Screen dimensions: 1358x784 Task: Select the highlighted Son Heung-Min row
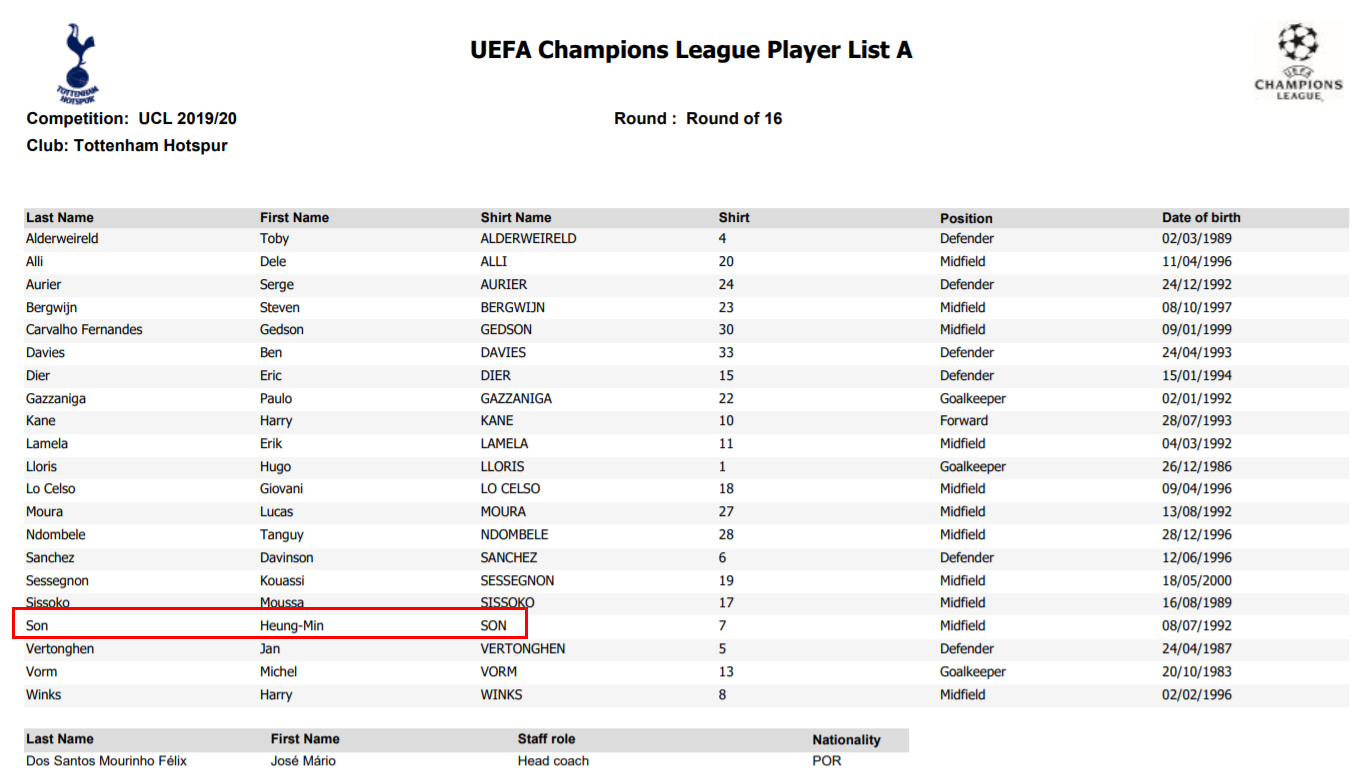point(268,626)
